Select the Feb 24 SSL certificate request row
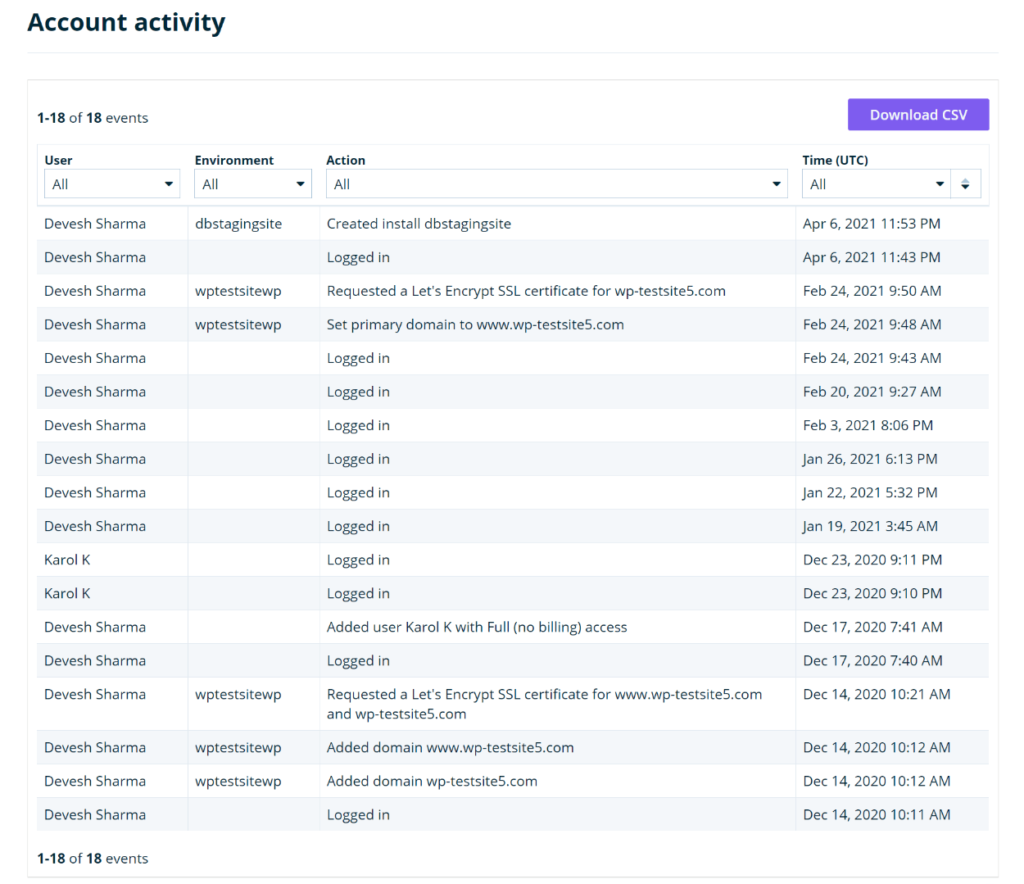 (526, 291)
